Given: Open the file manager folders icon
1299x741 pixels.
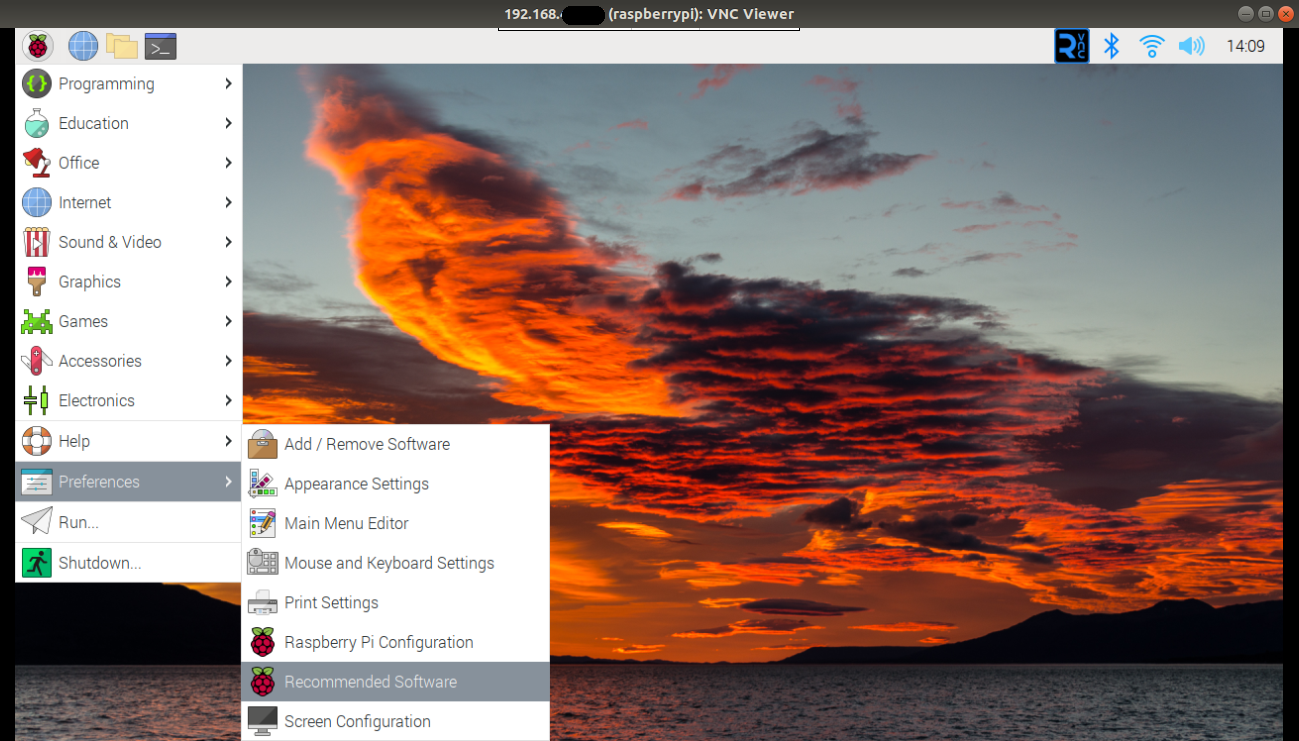Looking at the screenshot, I should (121, 46).
